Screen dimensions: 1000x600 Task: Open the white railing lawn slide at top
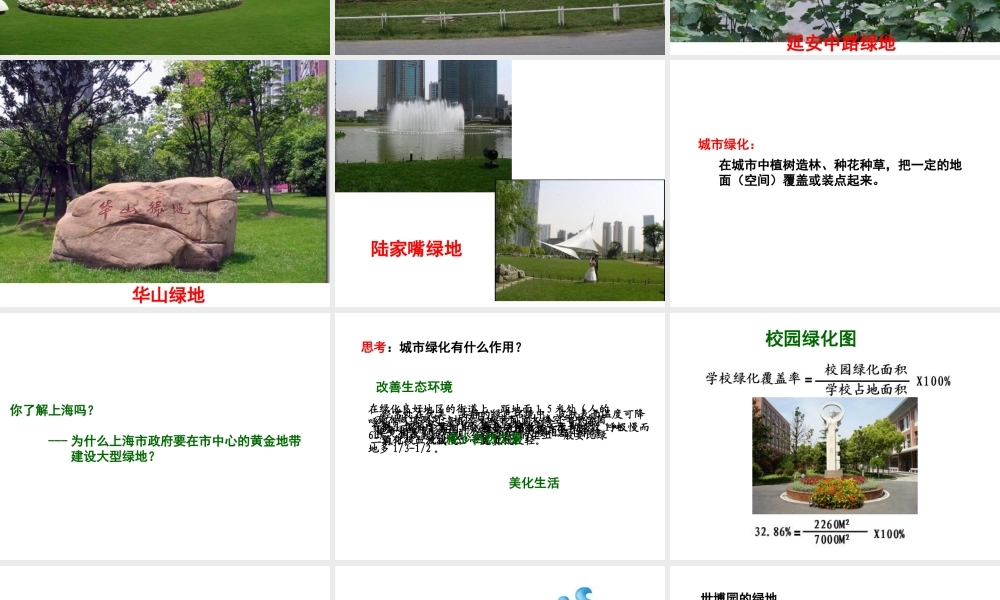coord(499,27)
